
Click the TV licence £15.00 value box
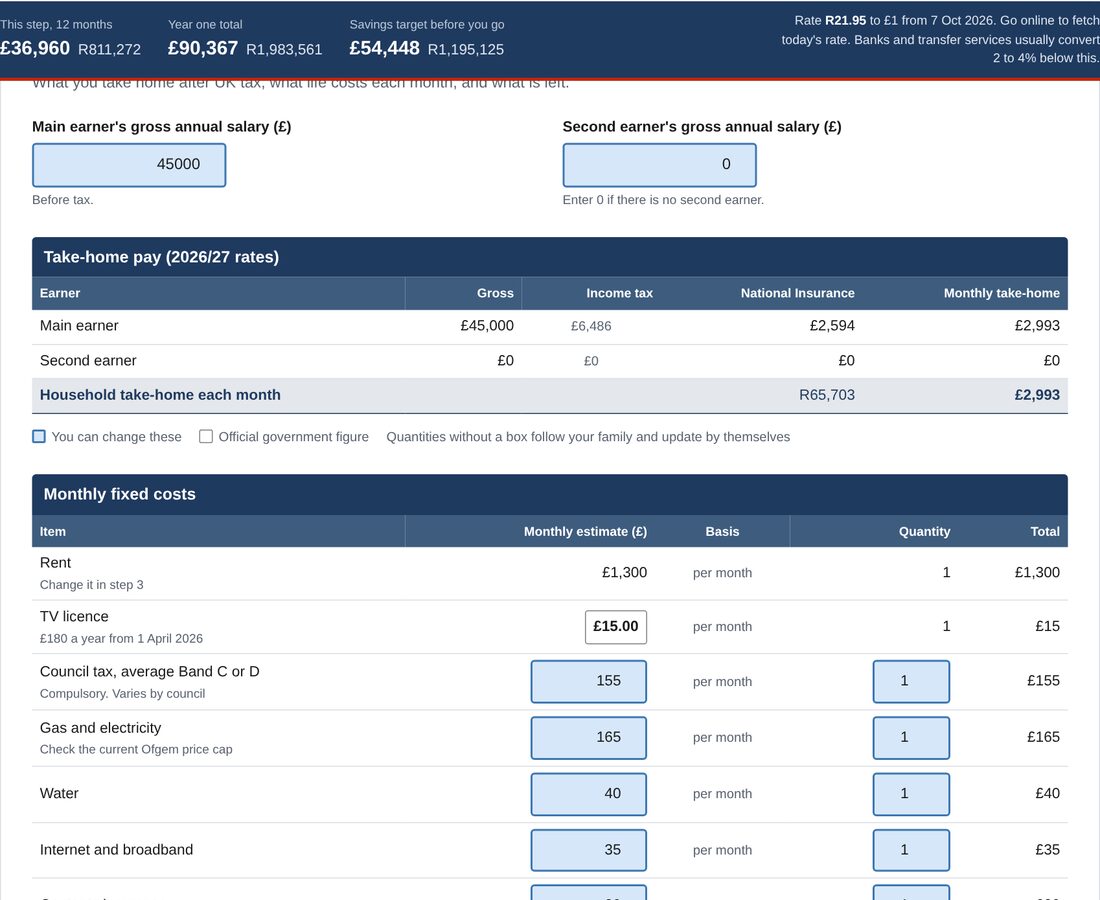pyautogui.click(x=616, y=626)
